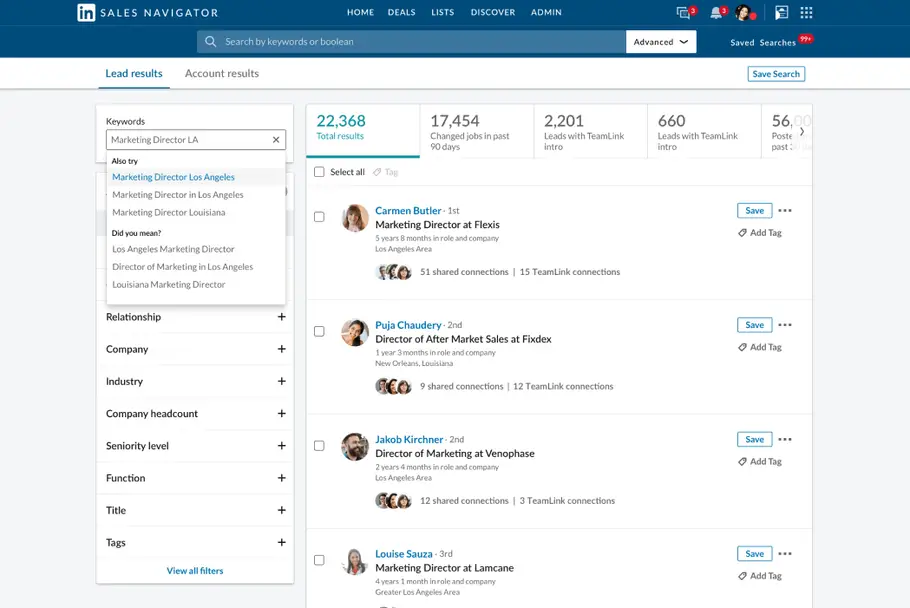Viewport: 910px width, 608px height.
Task: Open the notes panel icon near messaging
Action: (782, 12)
